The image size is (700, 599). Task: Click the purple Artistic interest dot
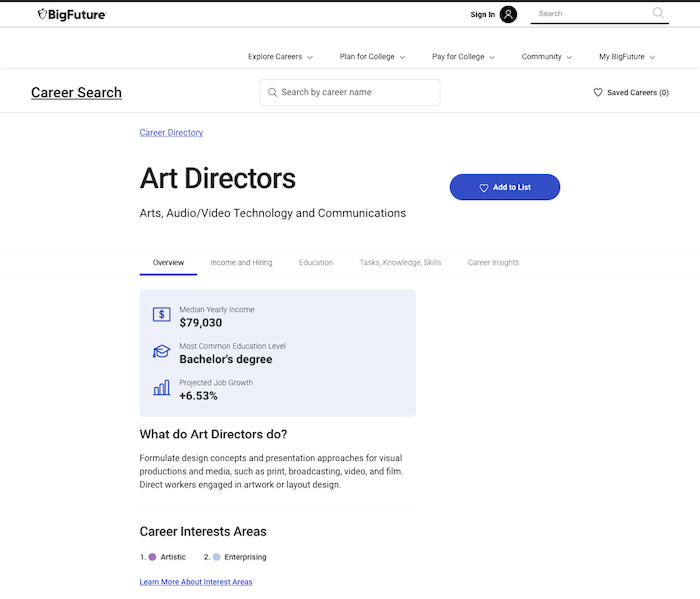(152, 557)
